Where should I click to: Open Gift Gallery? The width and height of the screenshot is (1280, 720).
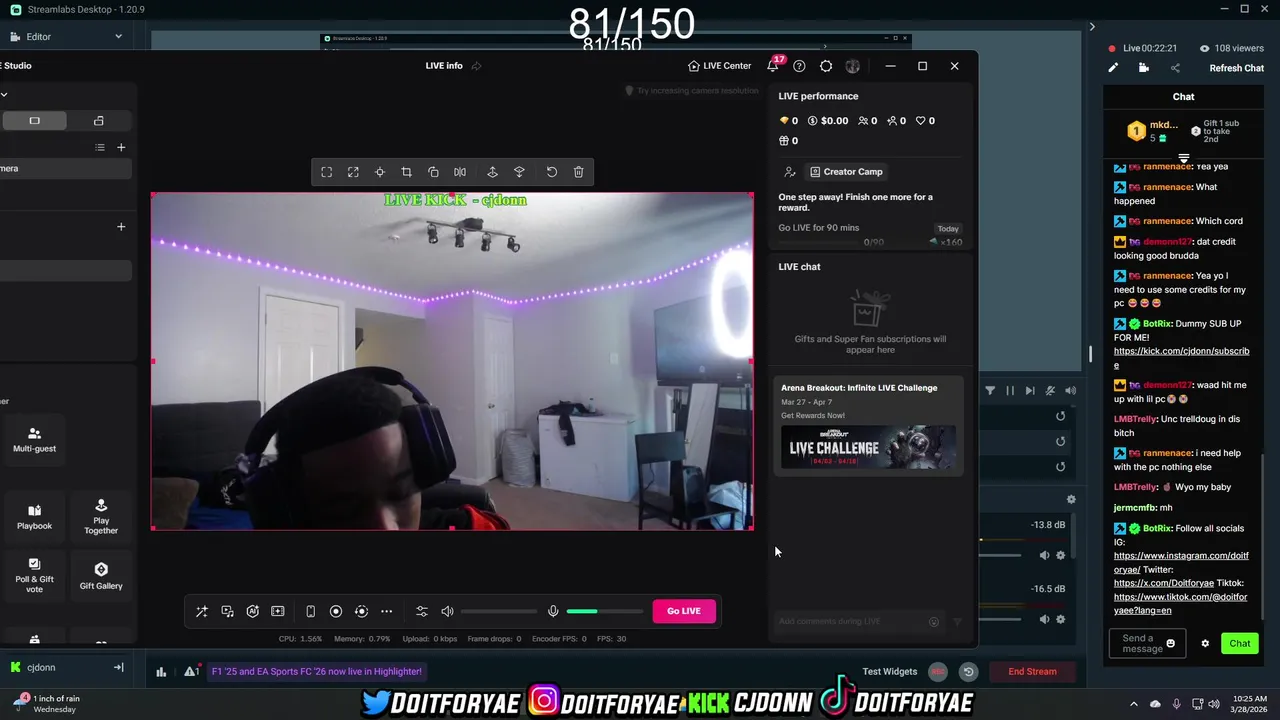pos(101,575)
